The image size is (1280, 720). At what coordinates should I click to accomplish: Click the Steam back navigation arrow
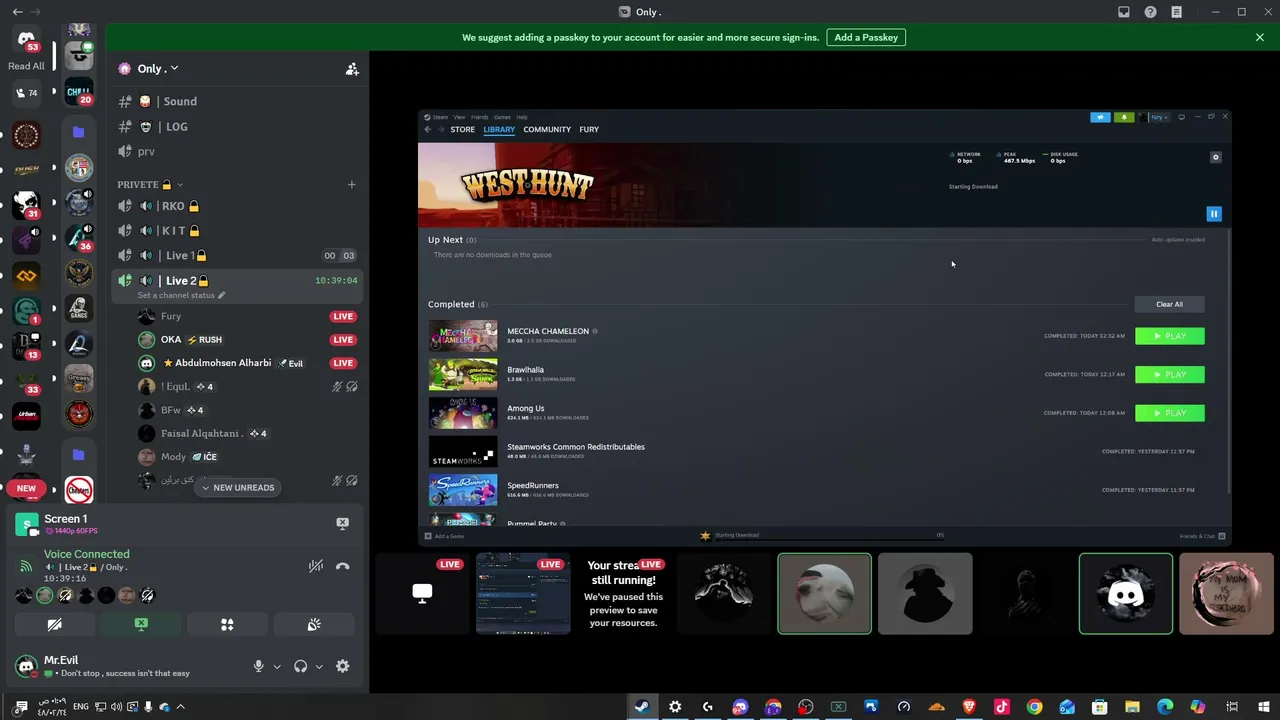428,129
